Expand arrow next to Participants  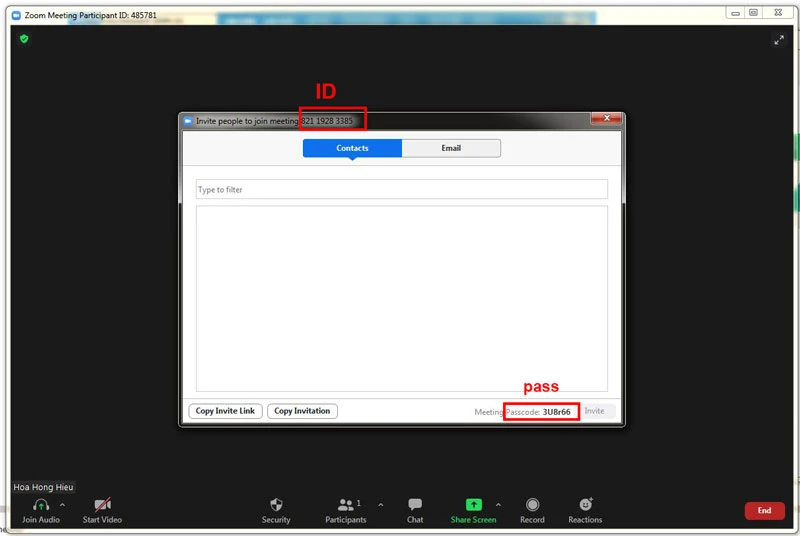tap(381, 505)
